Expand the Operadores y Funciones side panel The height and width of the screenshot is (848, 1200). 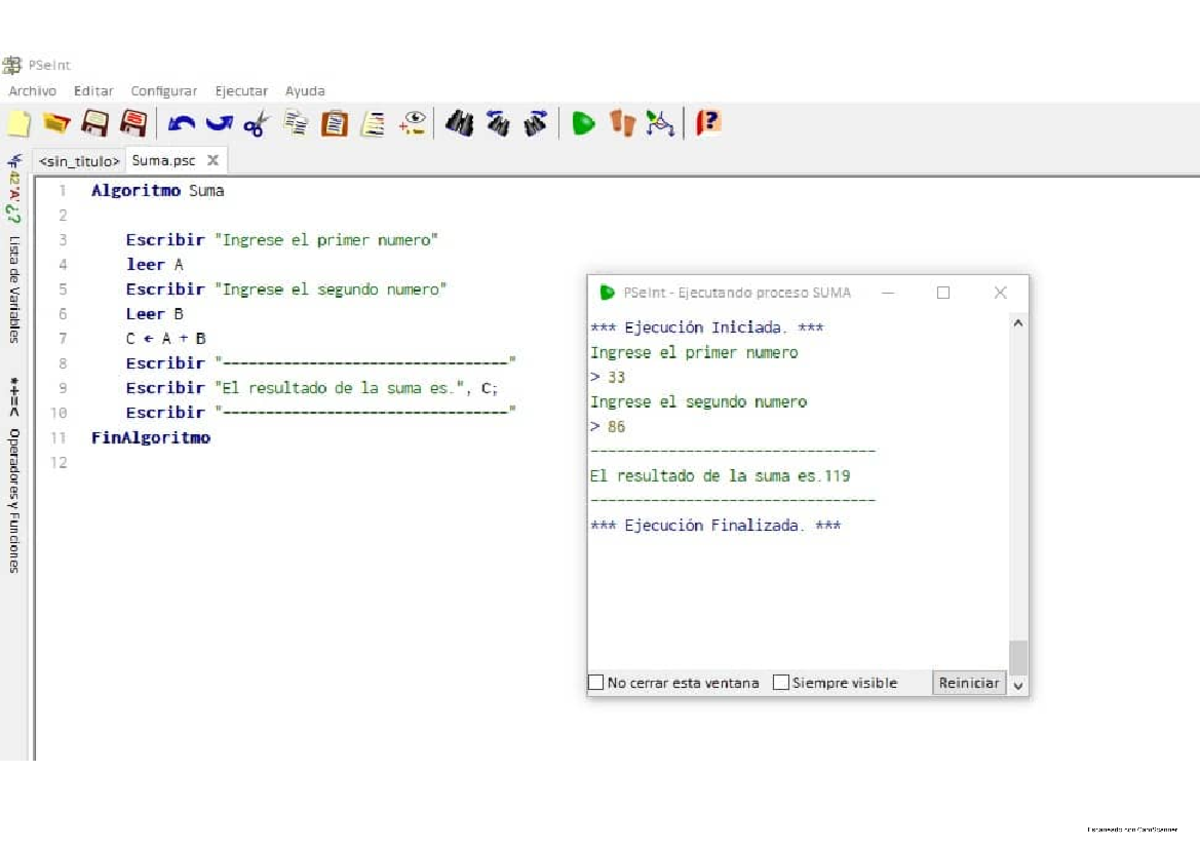coord(14,500)
